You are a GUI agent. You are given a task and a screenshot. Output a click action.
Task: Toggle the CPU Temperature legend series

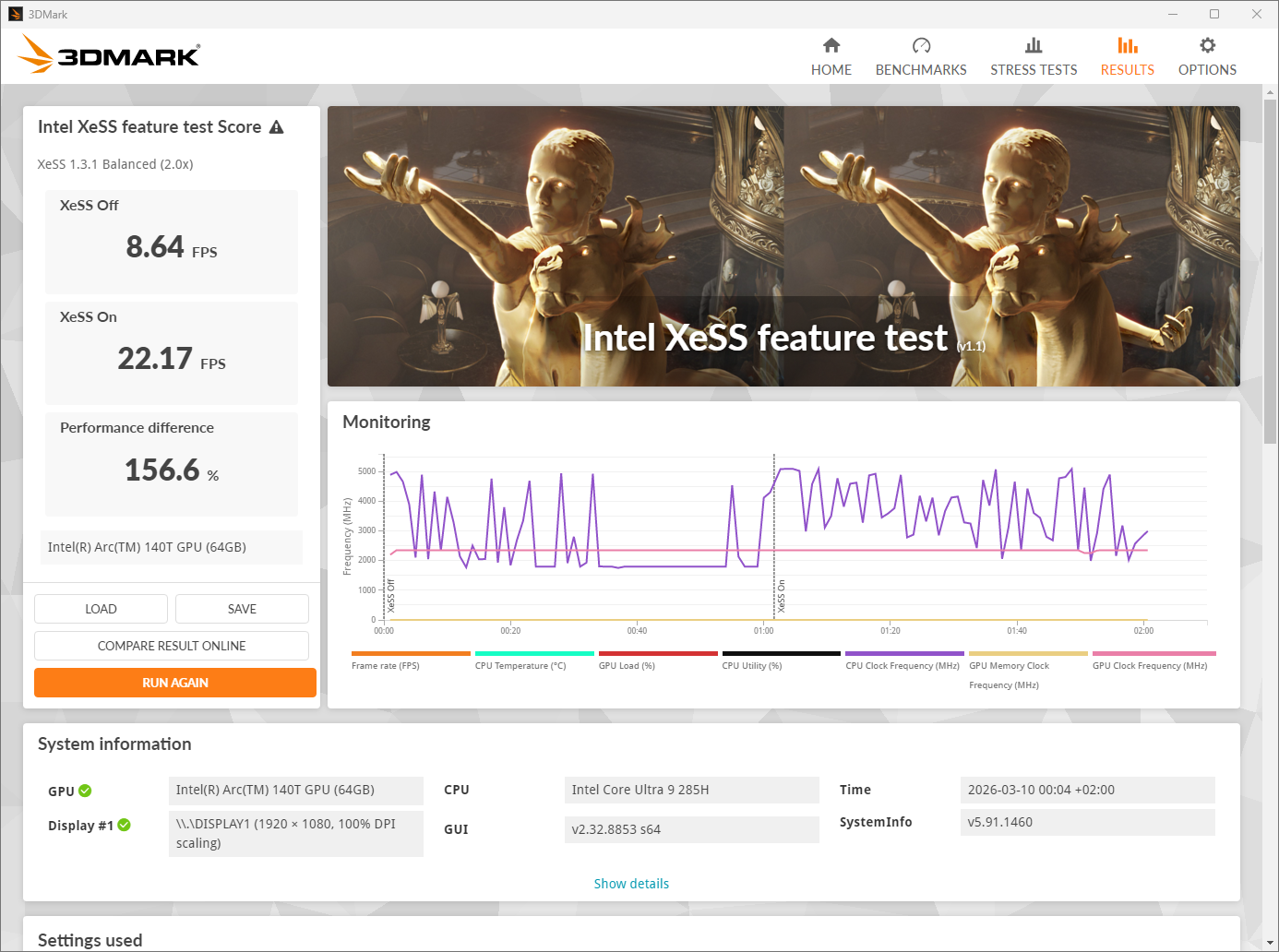[x=520, y=665]
